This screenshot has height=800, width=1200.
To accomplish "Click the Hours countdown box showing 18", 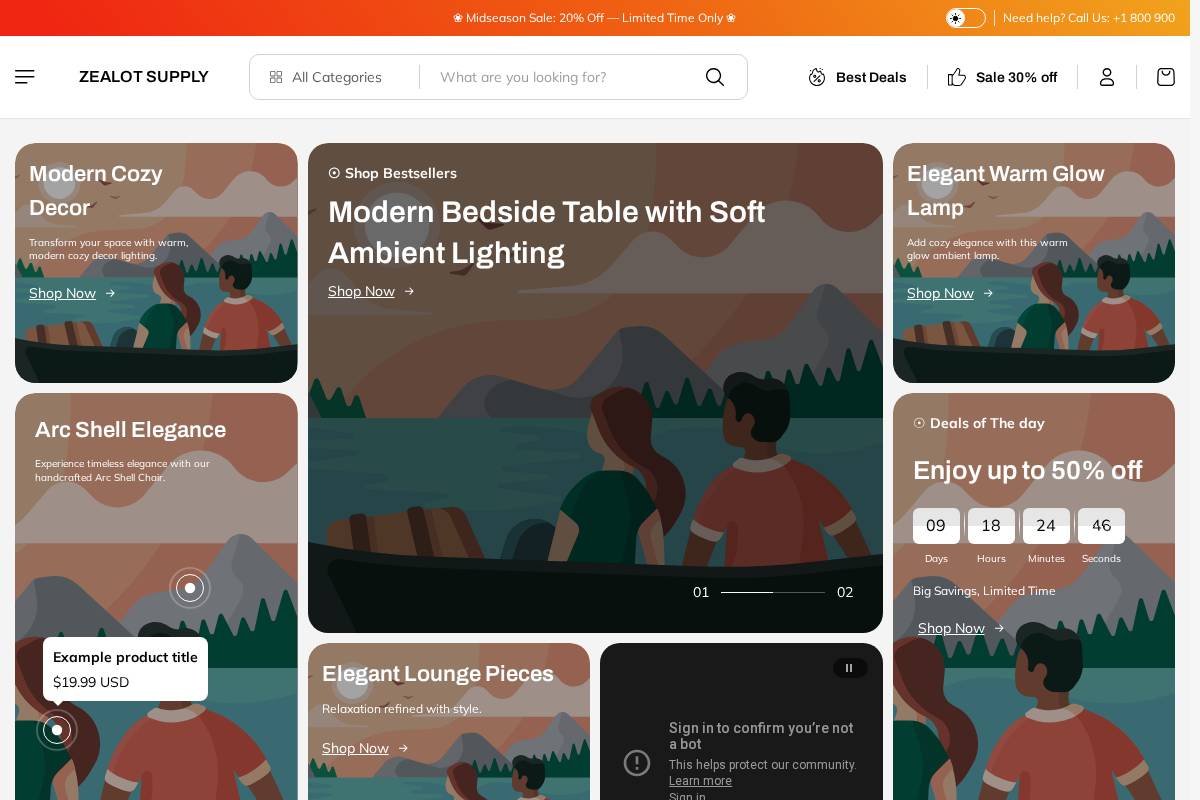I will 991,526.
